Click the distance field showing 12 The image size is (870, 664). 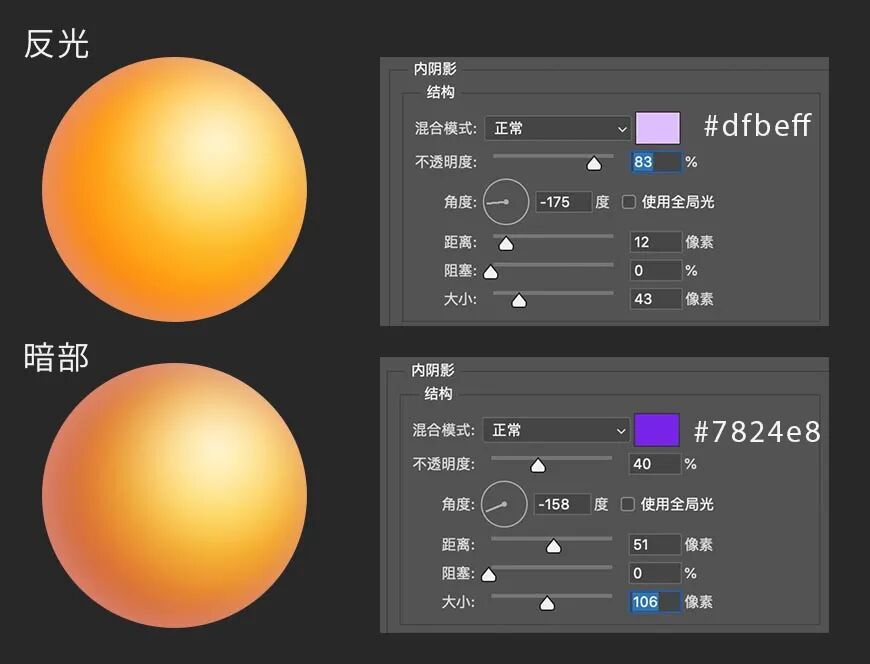(656, 242)
